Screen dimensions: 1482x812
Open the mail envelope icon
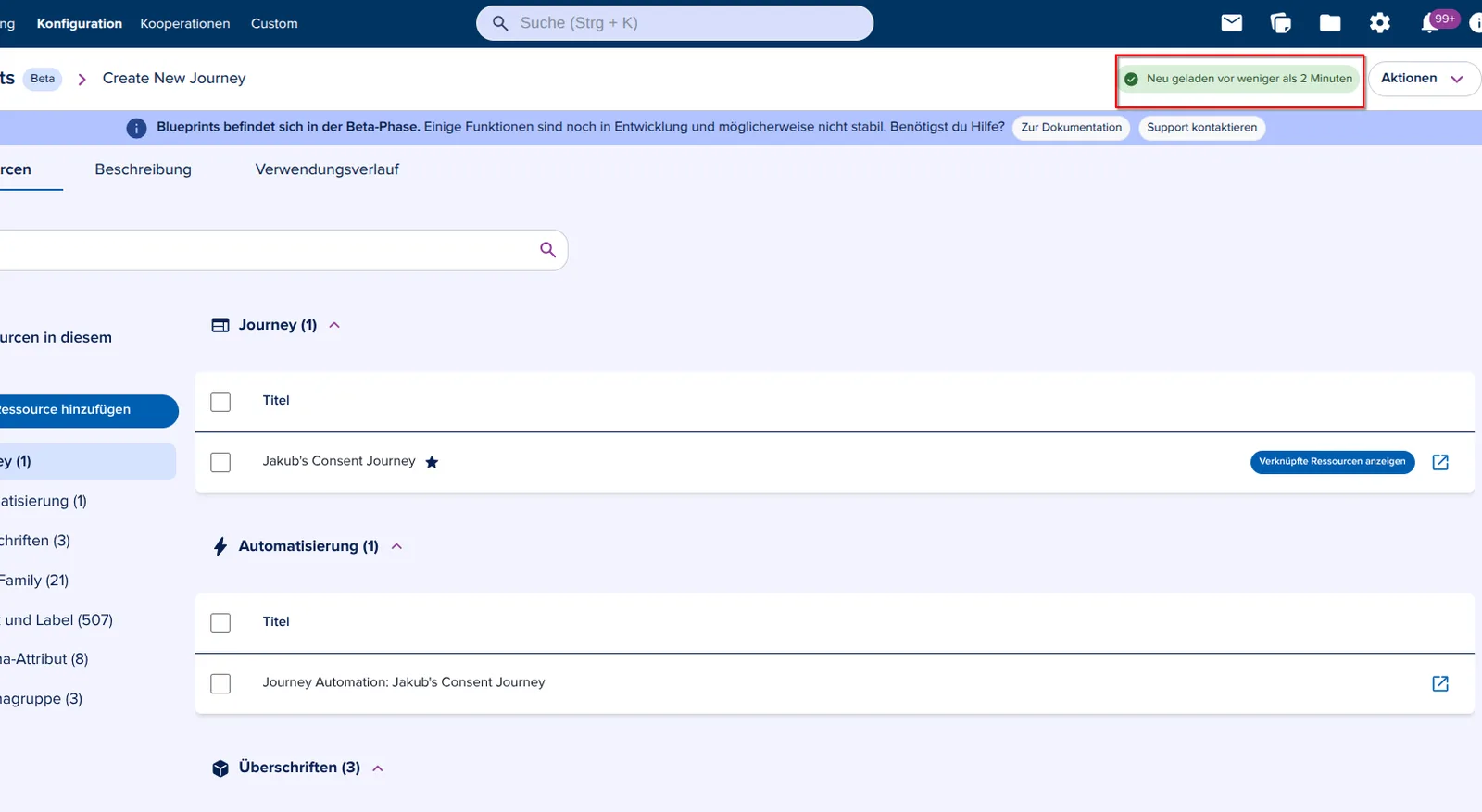[x=1231, y=23]
